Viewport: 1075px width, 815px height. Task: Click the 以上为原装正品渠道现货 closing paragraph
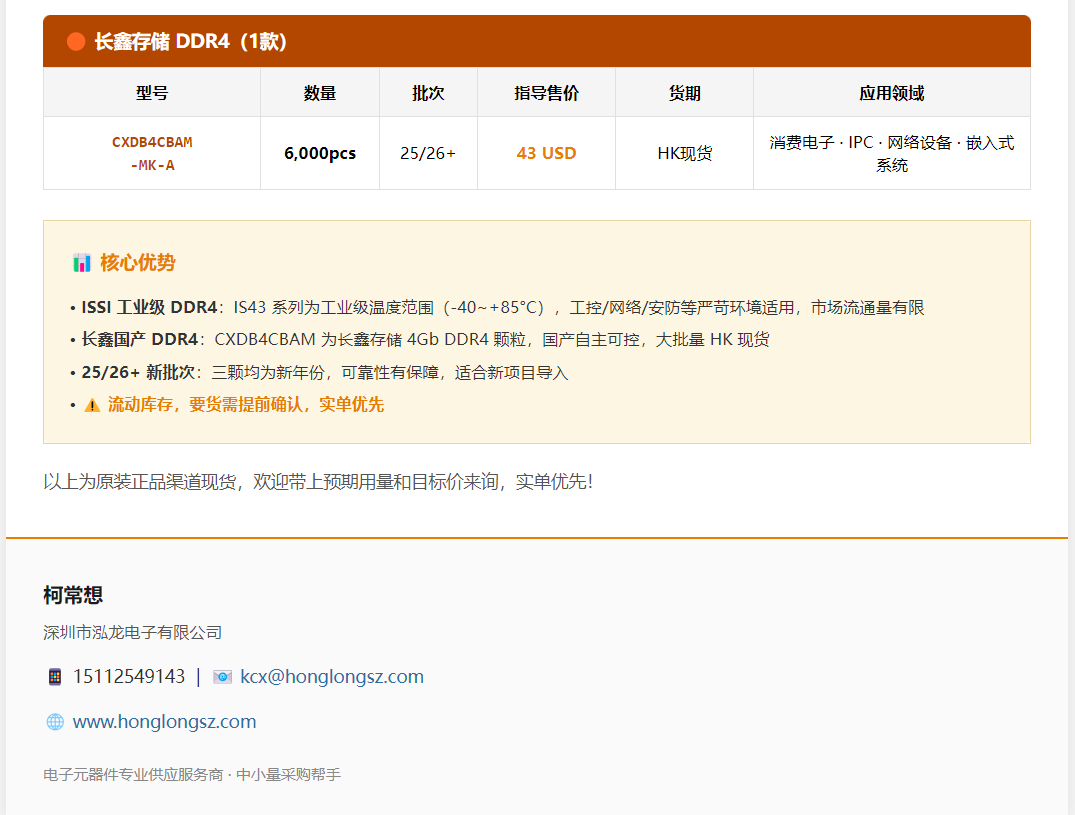pos(318,482)
